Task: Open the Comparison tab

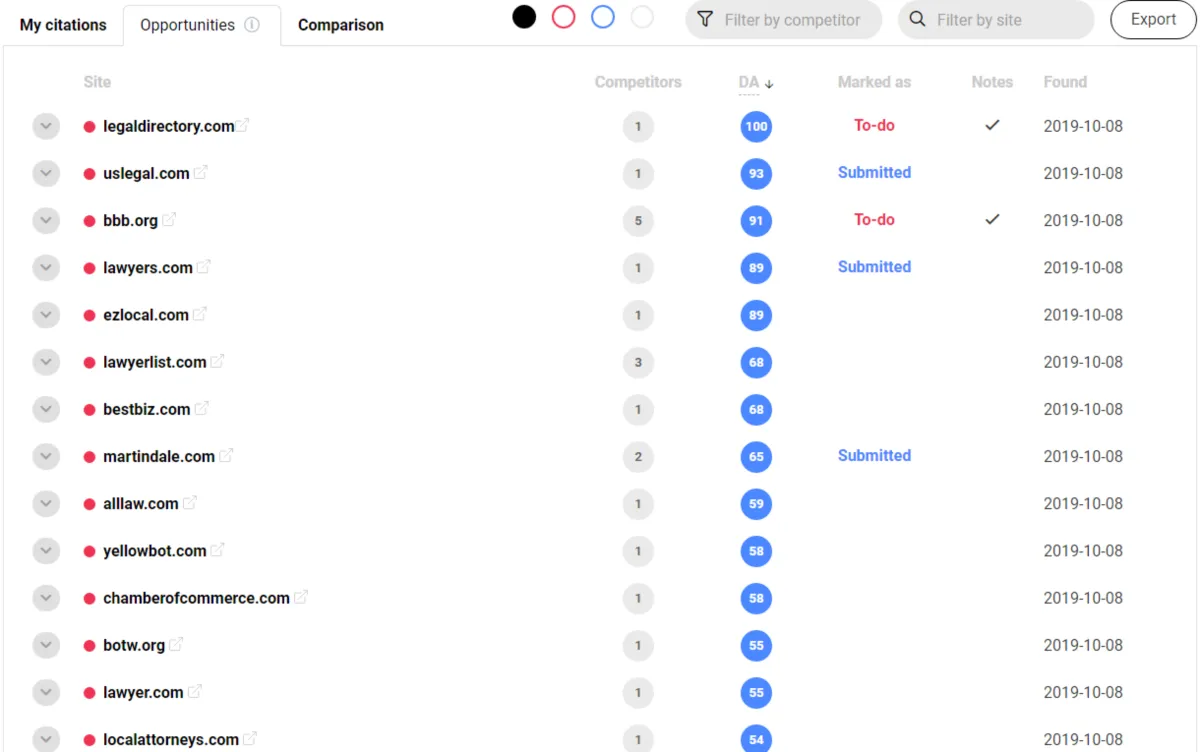Action: [341, 25]
